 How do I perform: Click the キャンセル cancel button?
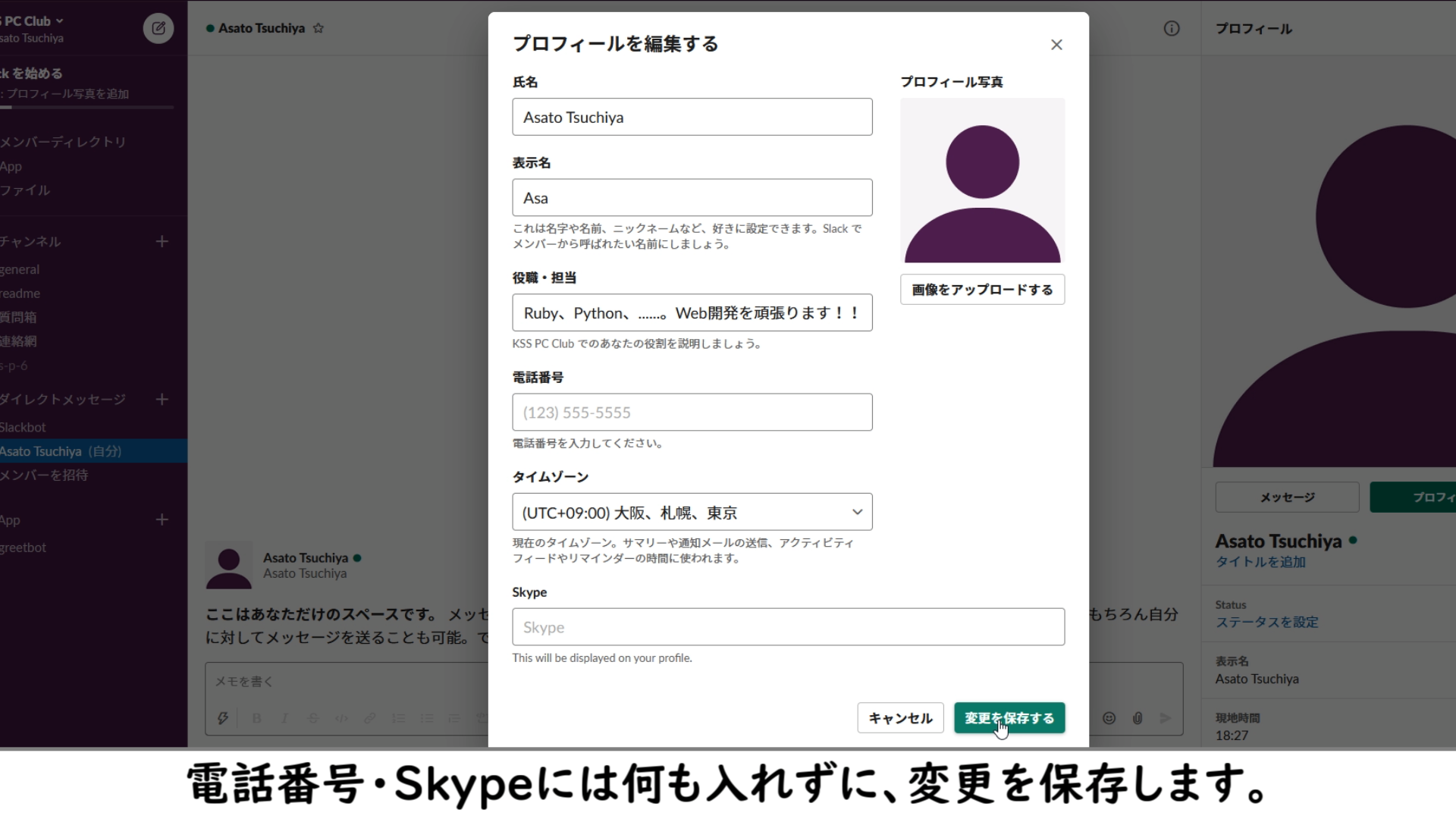tap(900, 718)
